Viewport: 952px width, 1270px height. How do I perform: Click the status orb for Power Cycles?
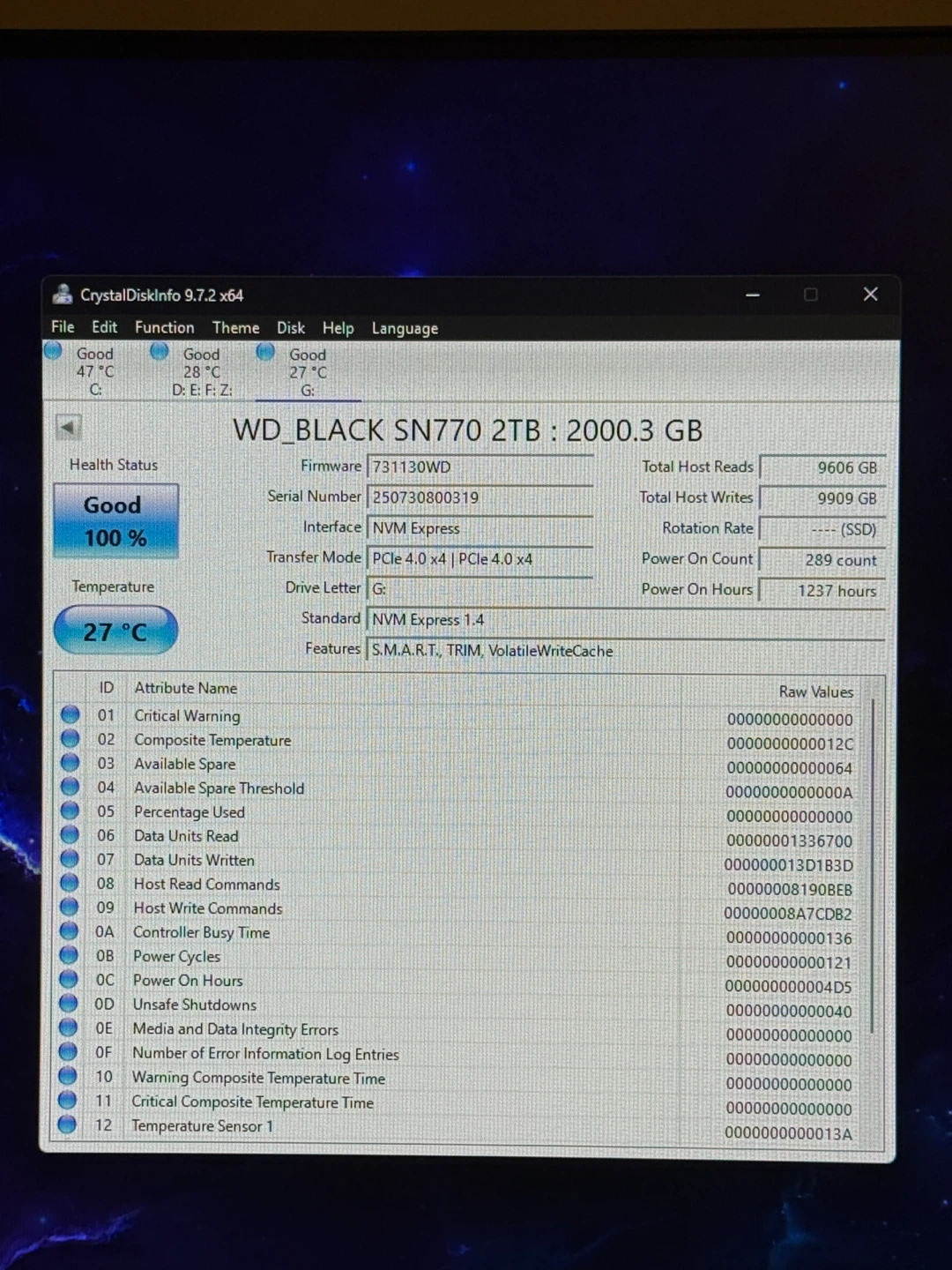coord(69,954)
